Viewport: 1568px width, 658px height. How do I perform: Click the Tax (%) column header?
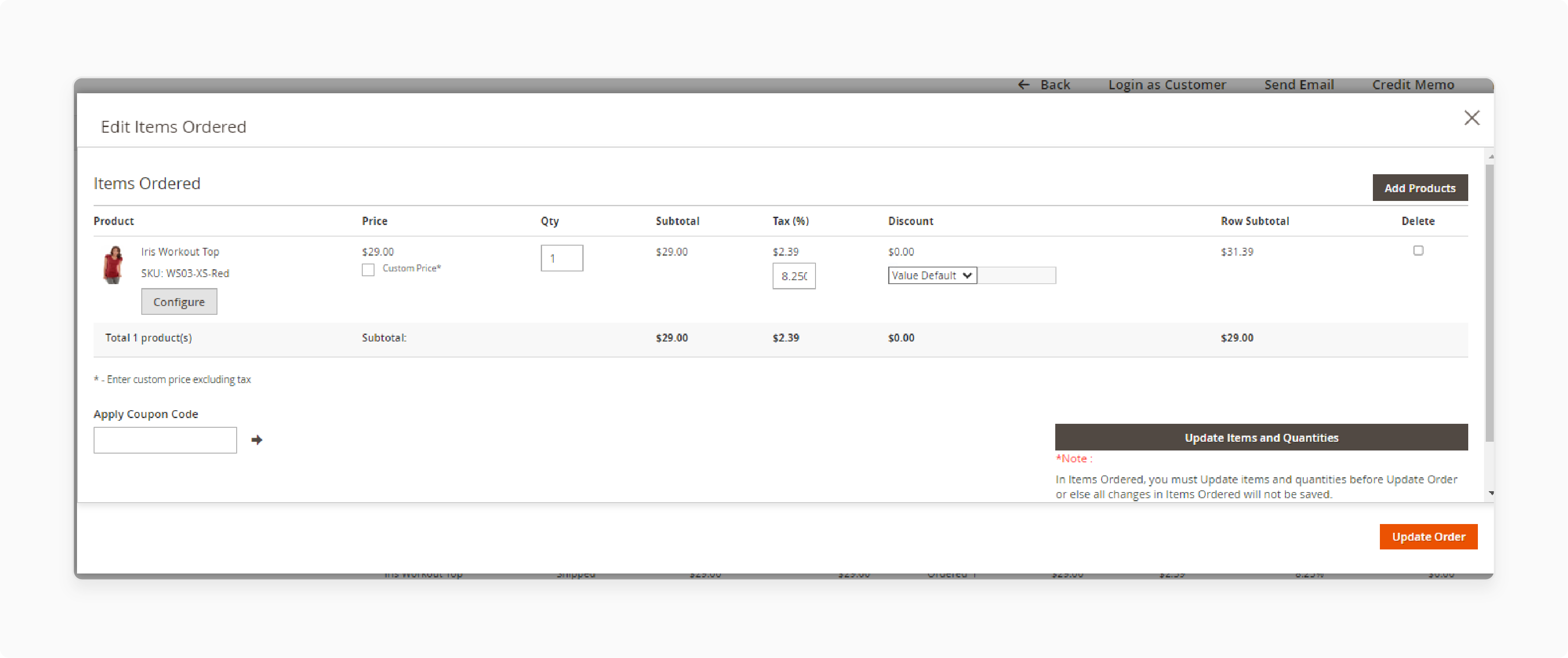(790, 221)
